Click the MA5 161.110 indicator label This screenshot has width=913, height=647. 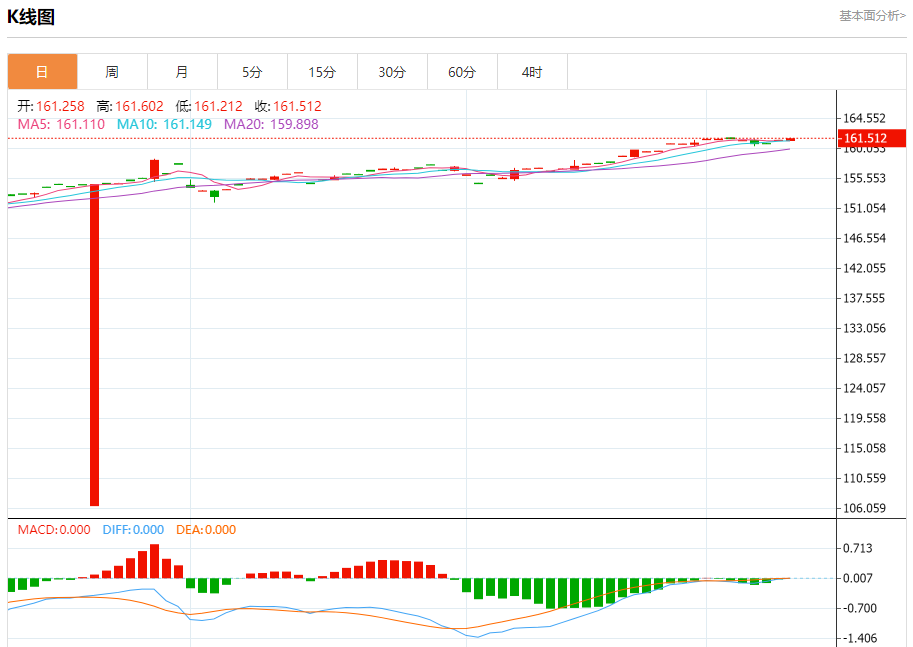click(61, 124)
